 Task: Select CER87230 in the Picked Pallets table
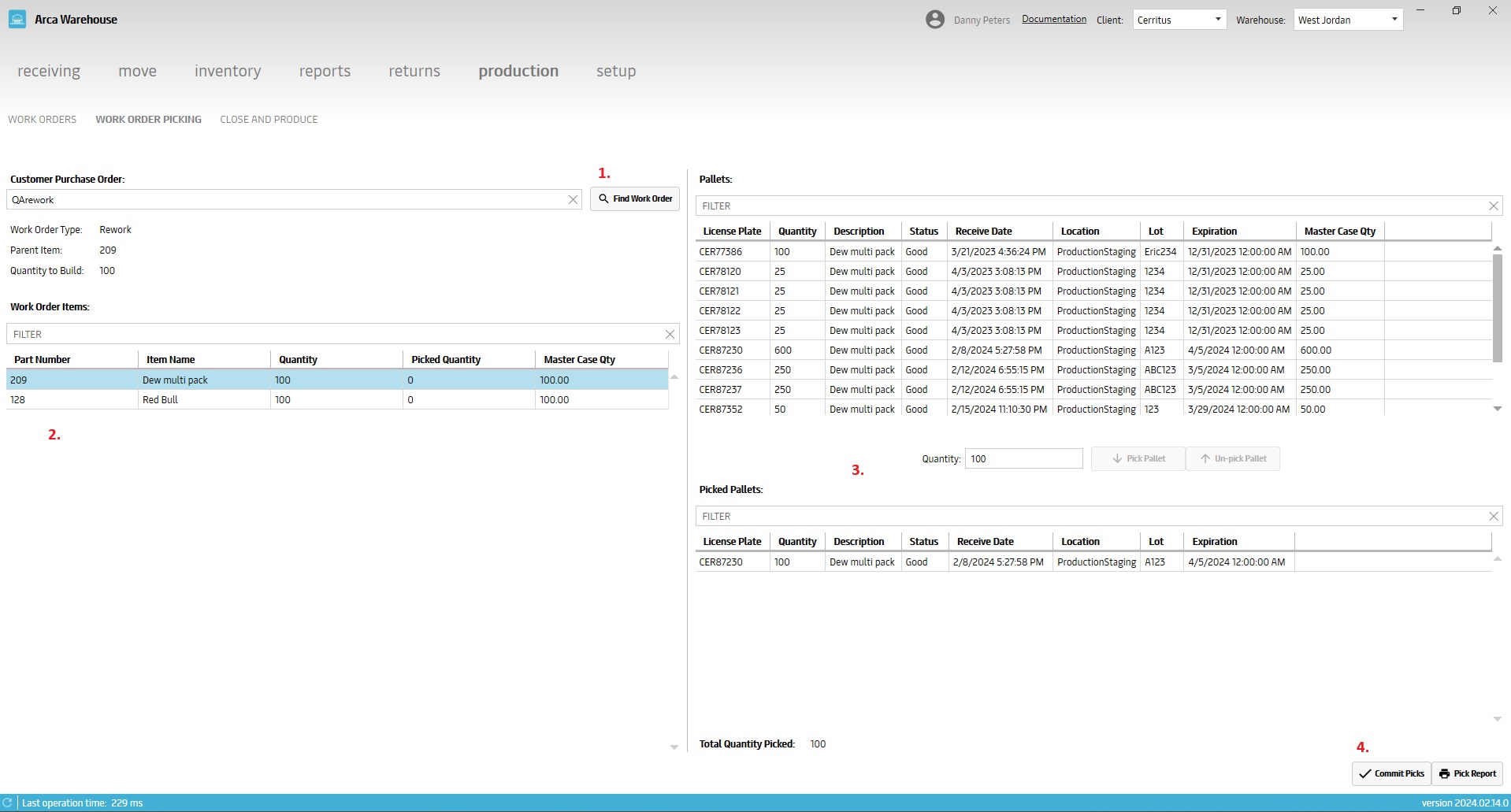[1093, 562]
